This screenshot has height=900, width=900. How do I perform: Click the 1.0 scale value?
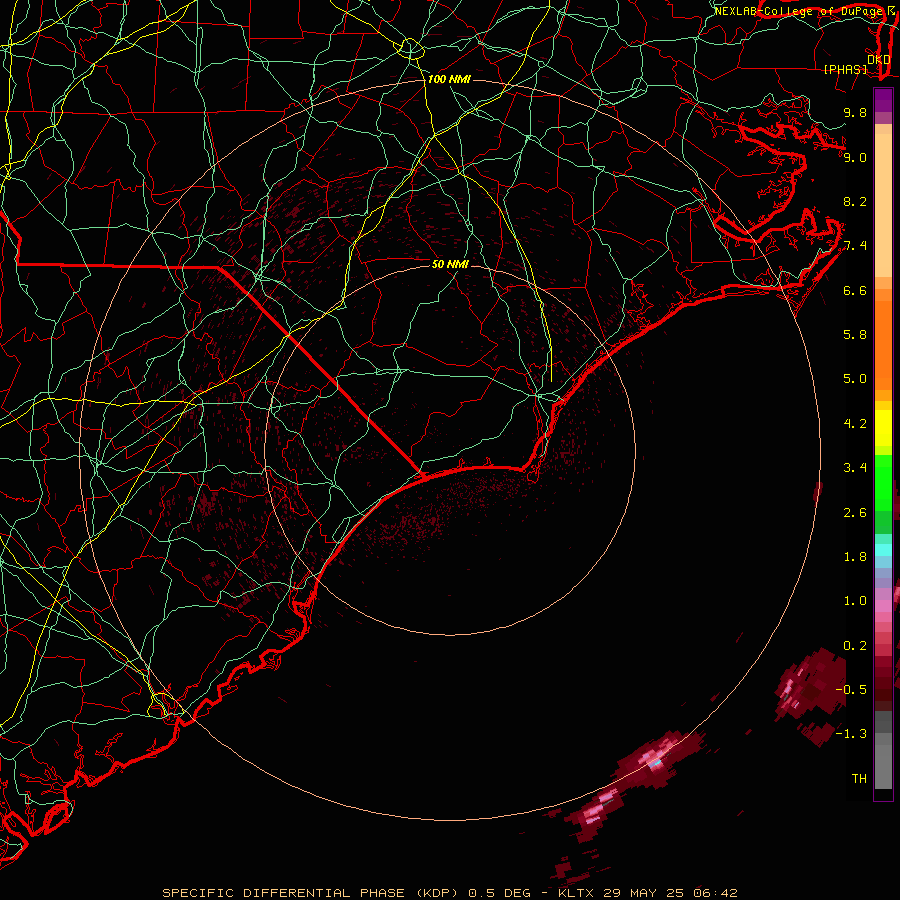pos(855,601)
